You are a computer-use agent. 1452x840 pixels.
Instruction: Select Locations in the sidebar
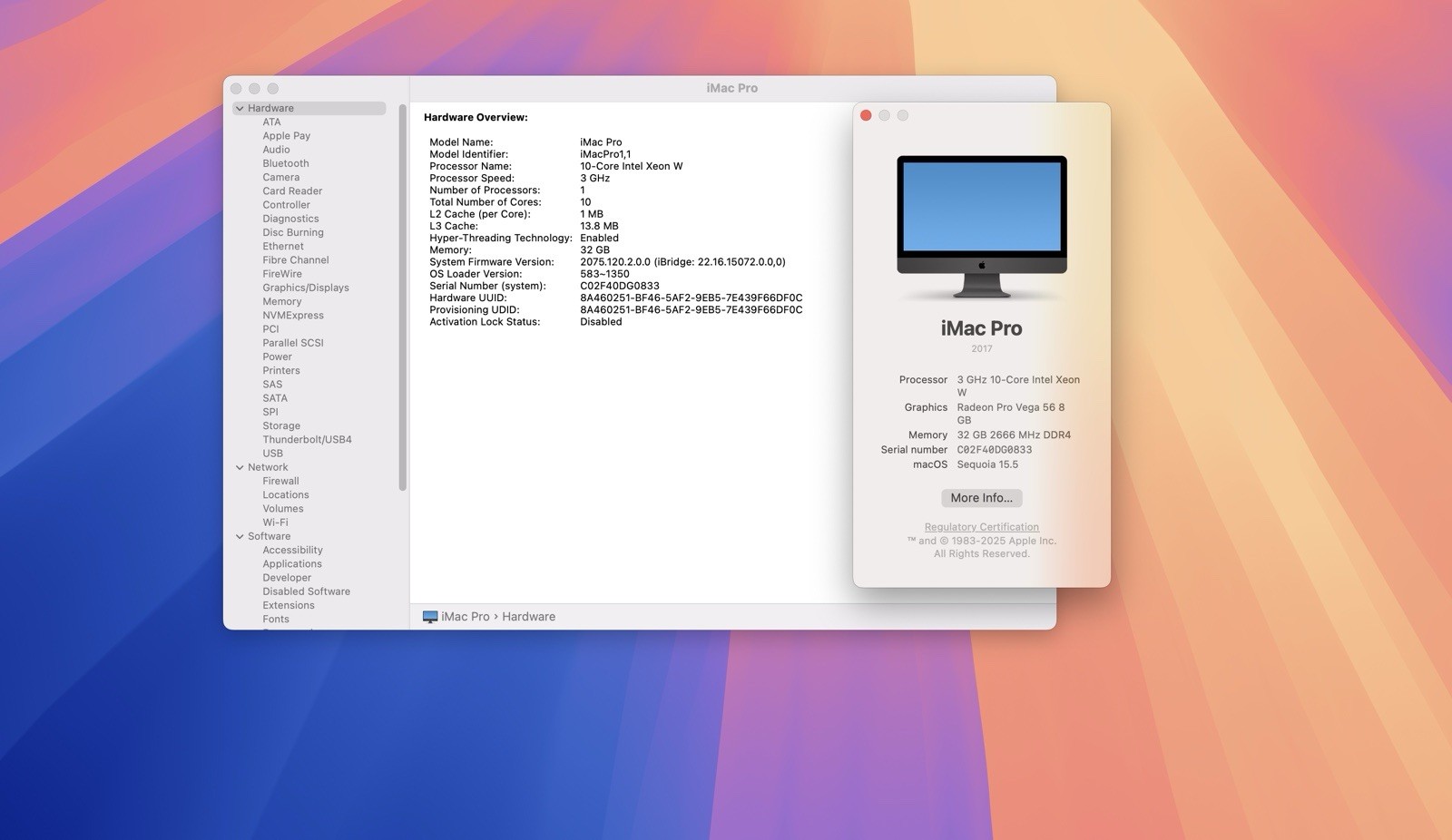coord(286,494)
